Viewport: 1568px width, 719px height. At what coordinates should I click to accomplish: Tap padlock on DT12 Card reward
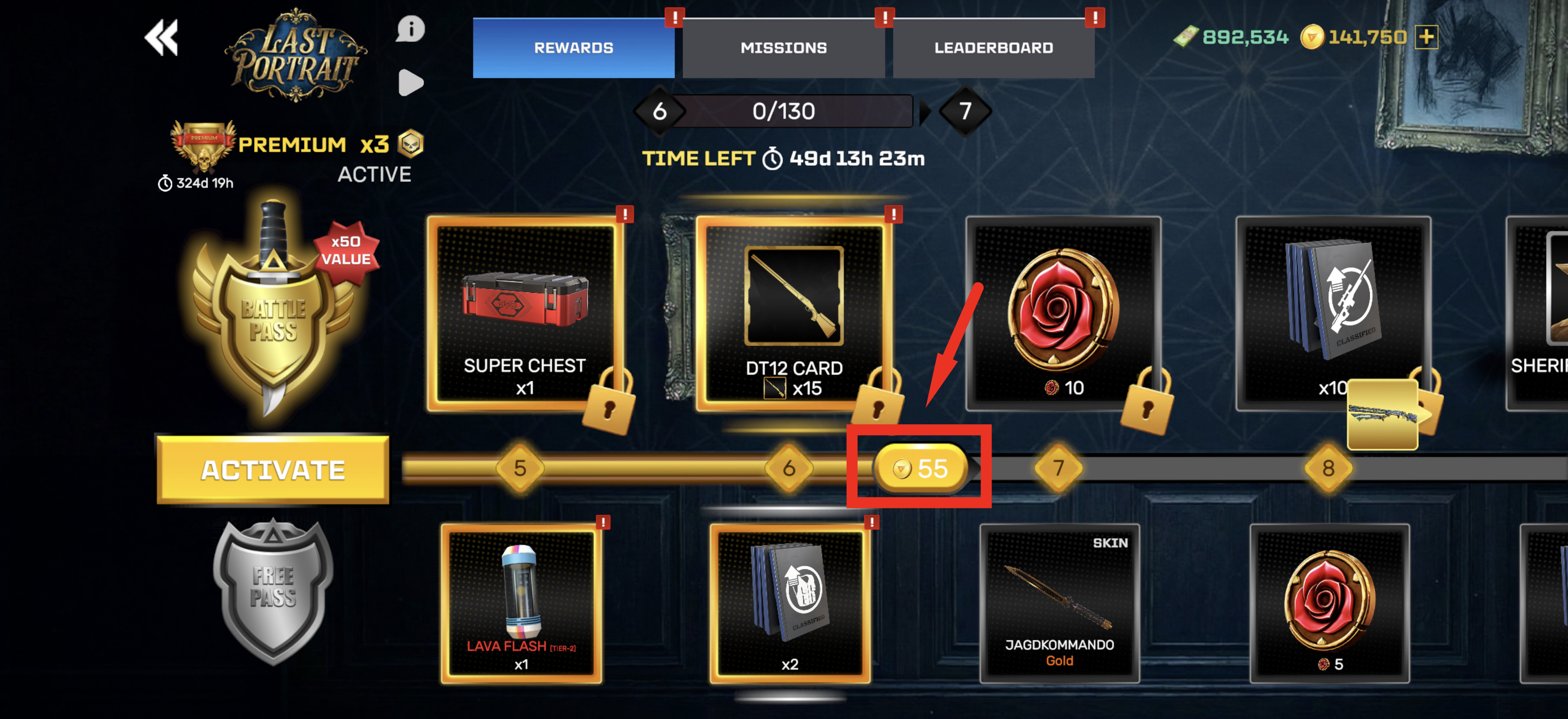coord(878,399)
